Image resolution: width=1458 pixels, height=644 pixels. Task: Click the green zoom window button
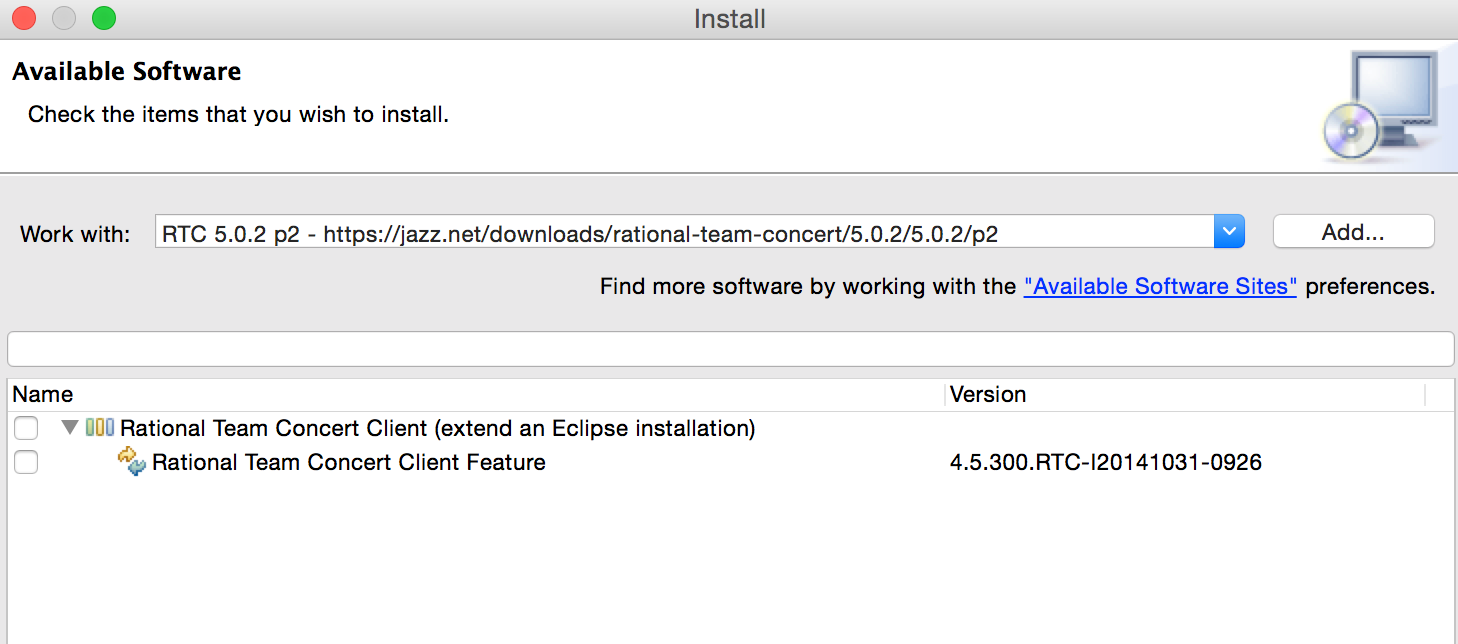click(103, 18)
